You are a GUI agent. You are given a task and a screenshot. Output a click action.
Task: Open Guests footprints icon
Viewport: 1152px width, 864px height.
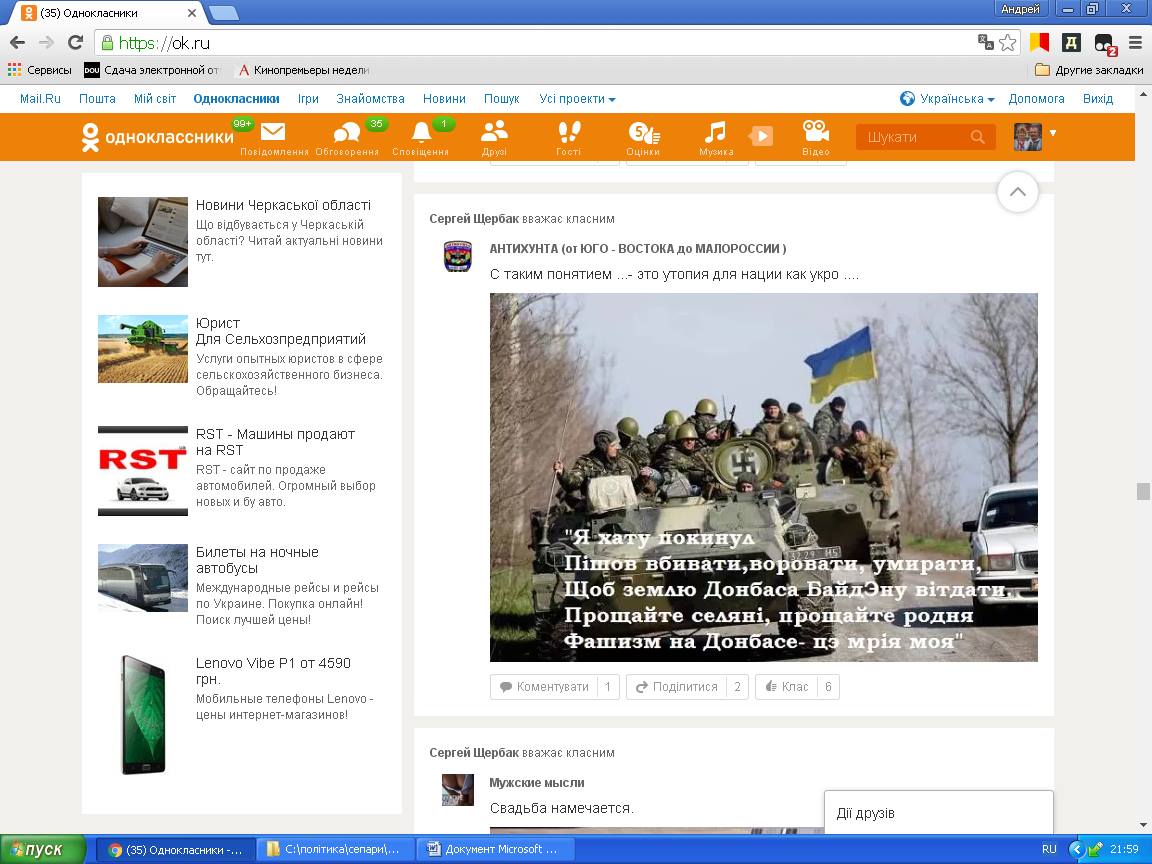click(x=568, y=133)
